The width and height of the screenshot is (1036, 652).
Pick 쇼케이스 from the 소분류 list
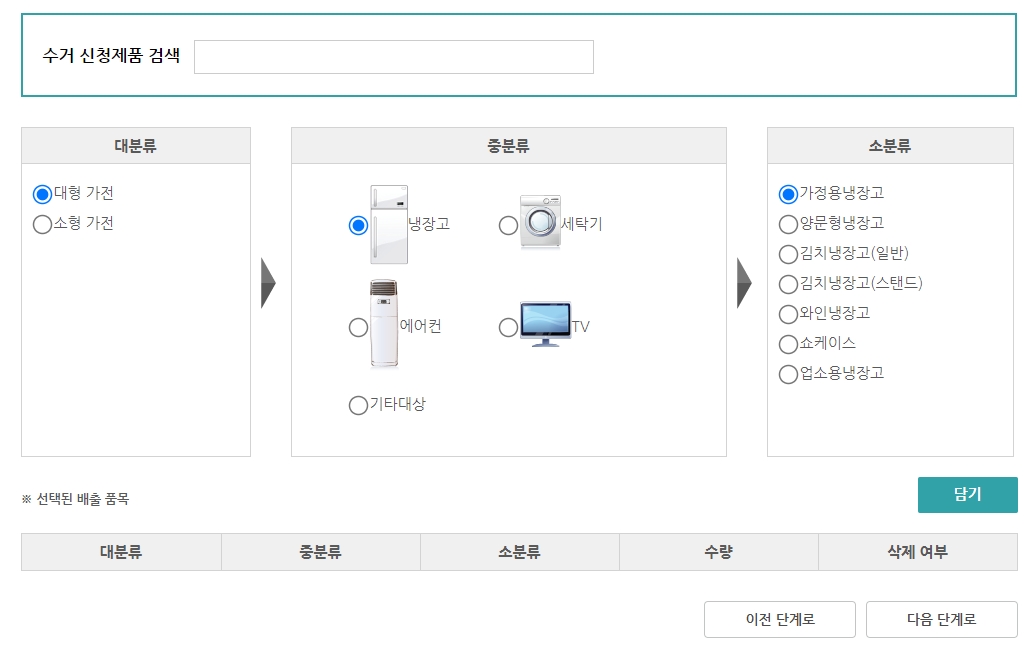[x=787, y=344]
